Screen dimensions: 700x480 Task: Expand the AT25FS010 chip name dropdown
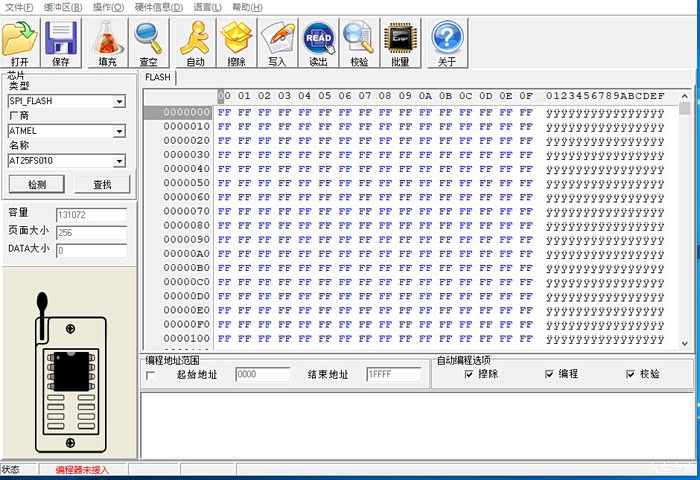(119, 161)
